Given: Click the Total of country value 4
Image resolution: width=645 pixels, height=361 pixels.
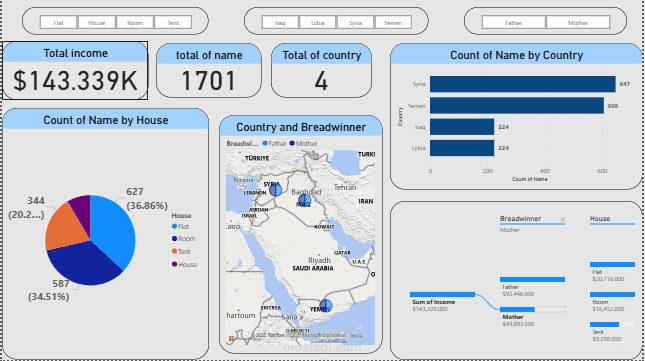Looking at the screenshot, I should point(321,81).
